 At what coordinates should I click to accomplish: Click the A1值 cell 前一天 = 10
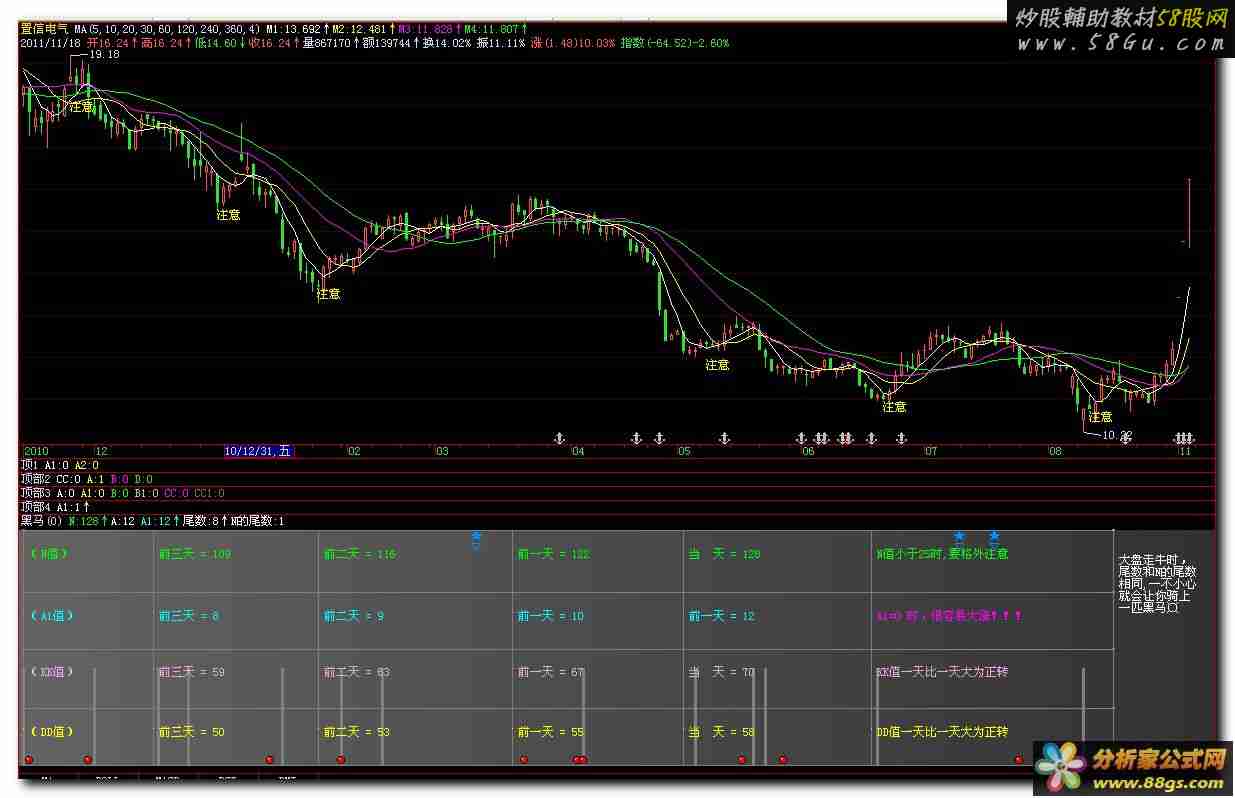[x=551, y=616]
